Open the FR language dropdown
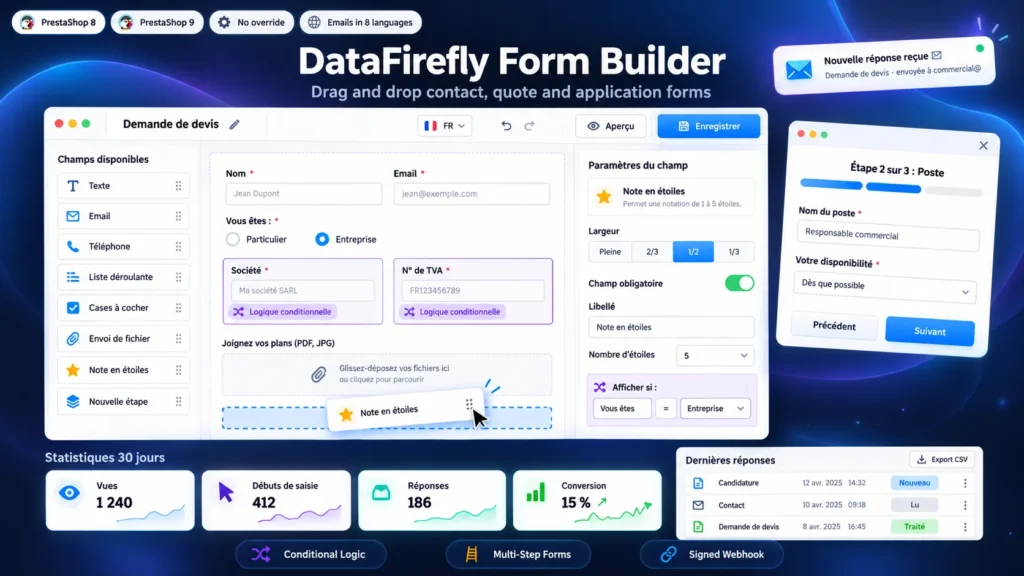Viewport: 1024px width, 576px height. tap(445, 125)
